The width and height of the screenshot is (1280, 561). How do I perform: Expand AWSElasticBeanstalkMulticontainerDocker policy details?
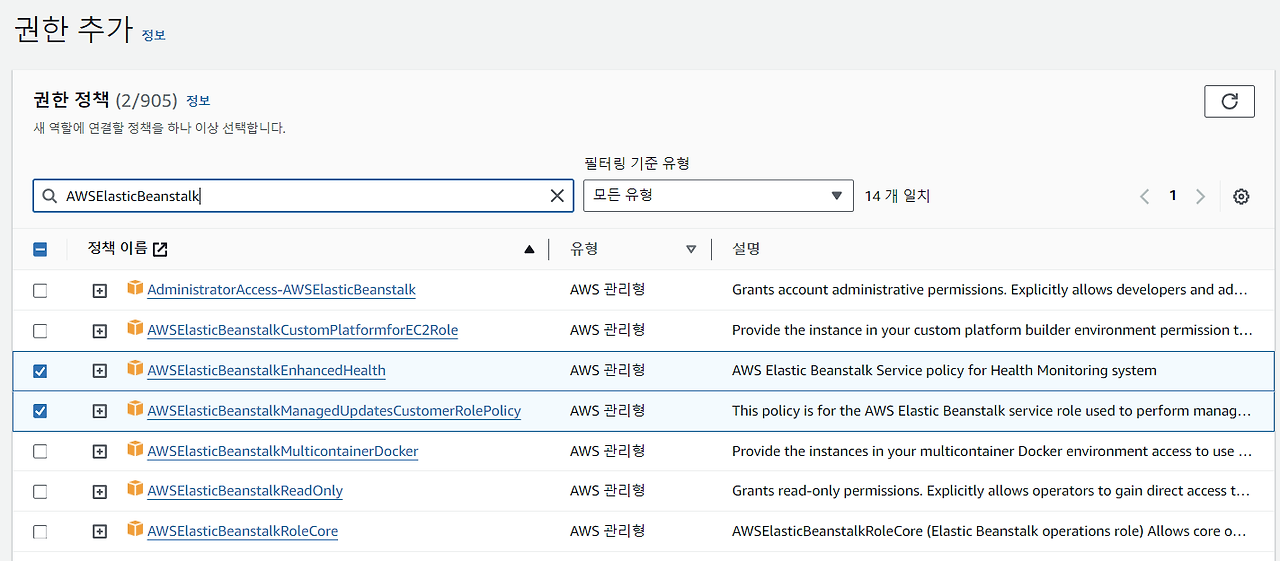[x=99, y=451]
